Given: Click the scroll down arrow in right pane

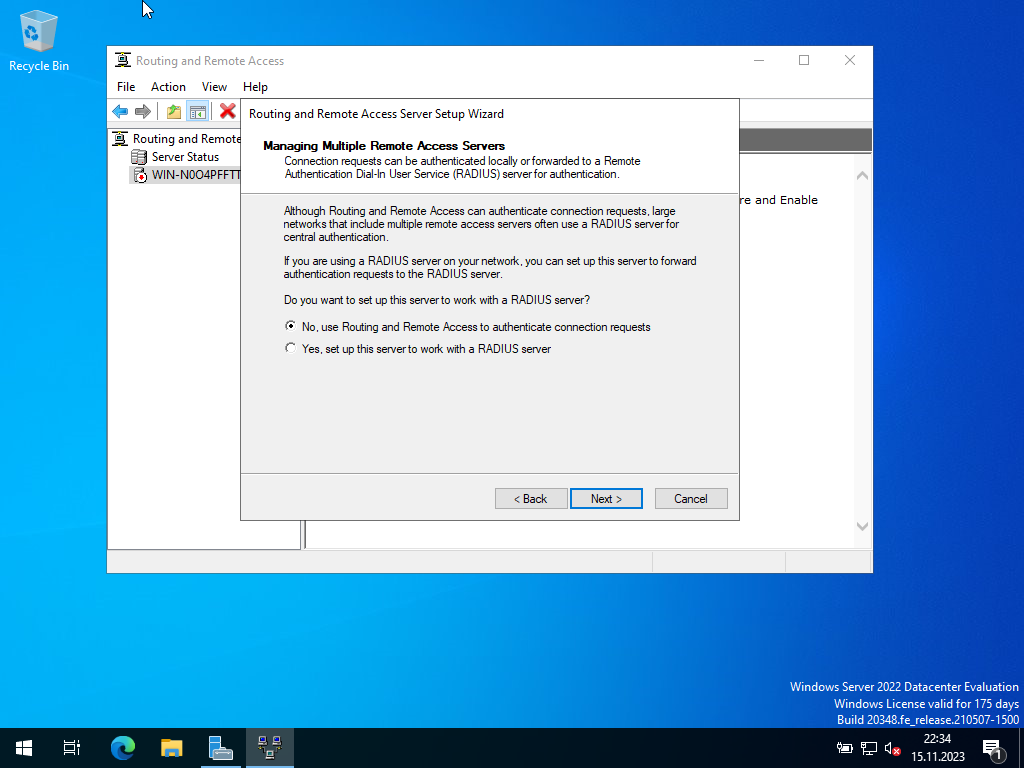Looking at the screenshot, I should [x=862, y=526].
